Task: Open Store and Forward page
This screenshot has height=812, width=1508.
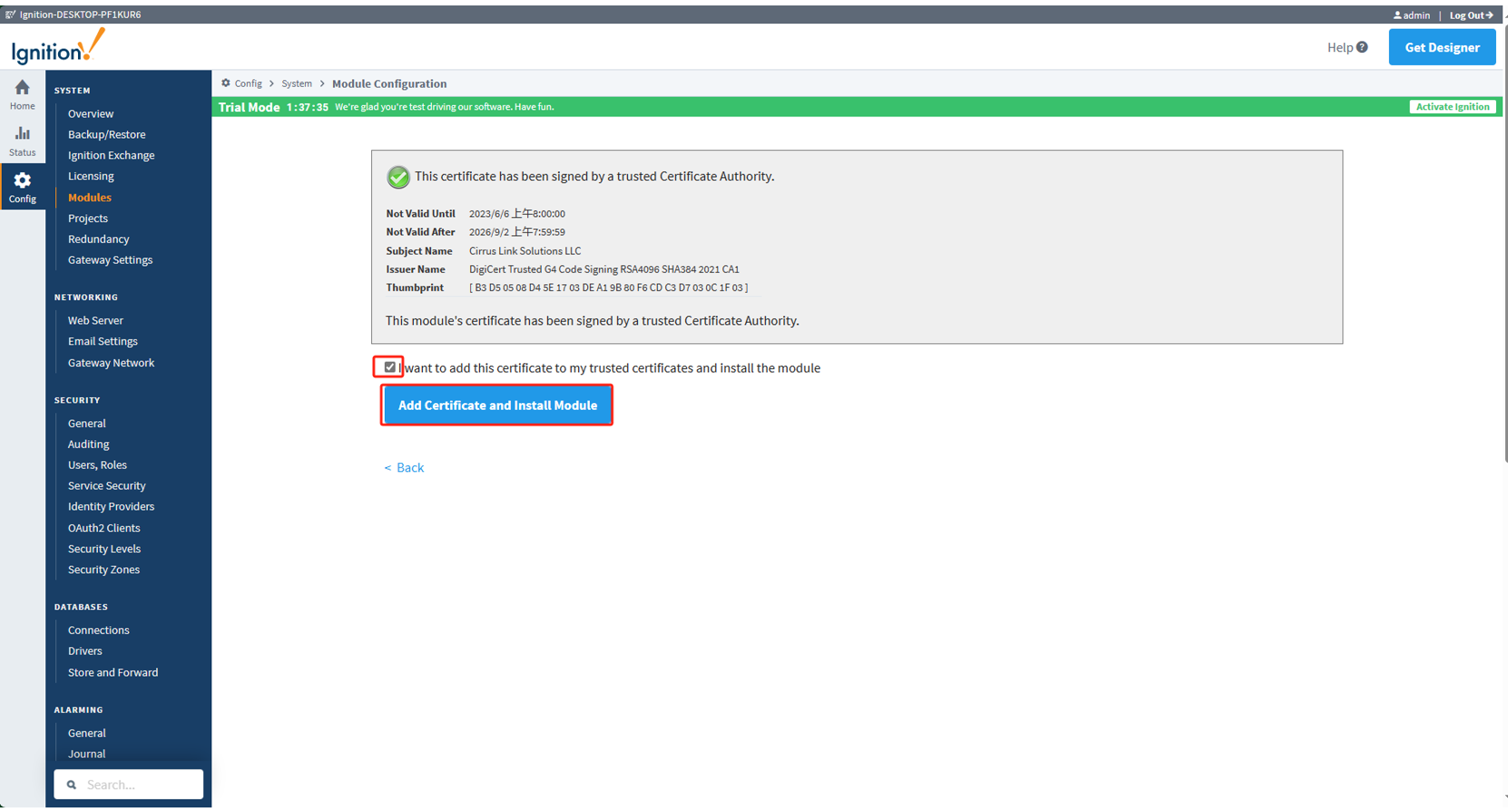Action: [x=113, y=672]
